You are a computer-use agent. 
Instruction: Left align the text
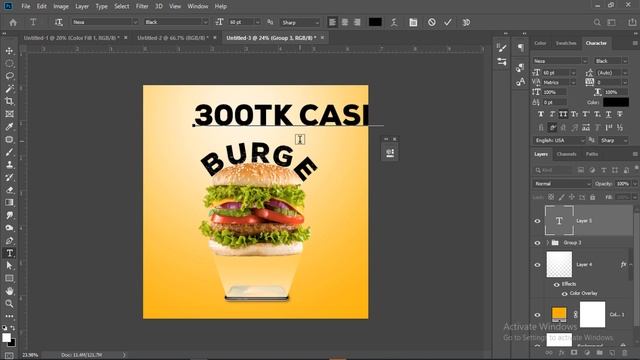(x=332, y=22)
